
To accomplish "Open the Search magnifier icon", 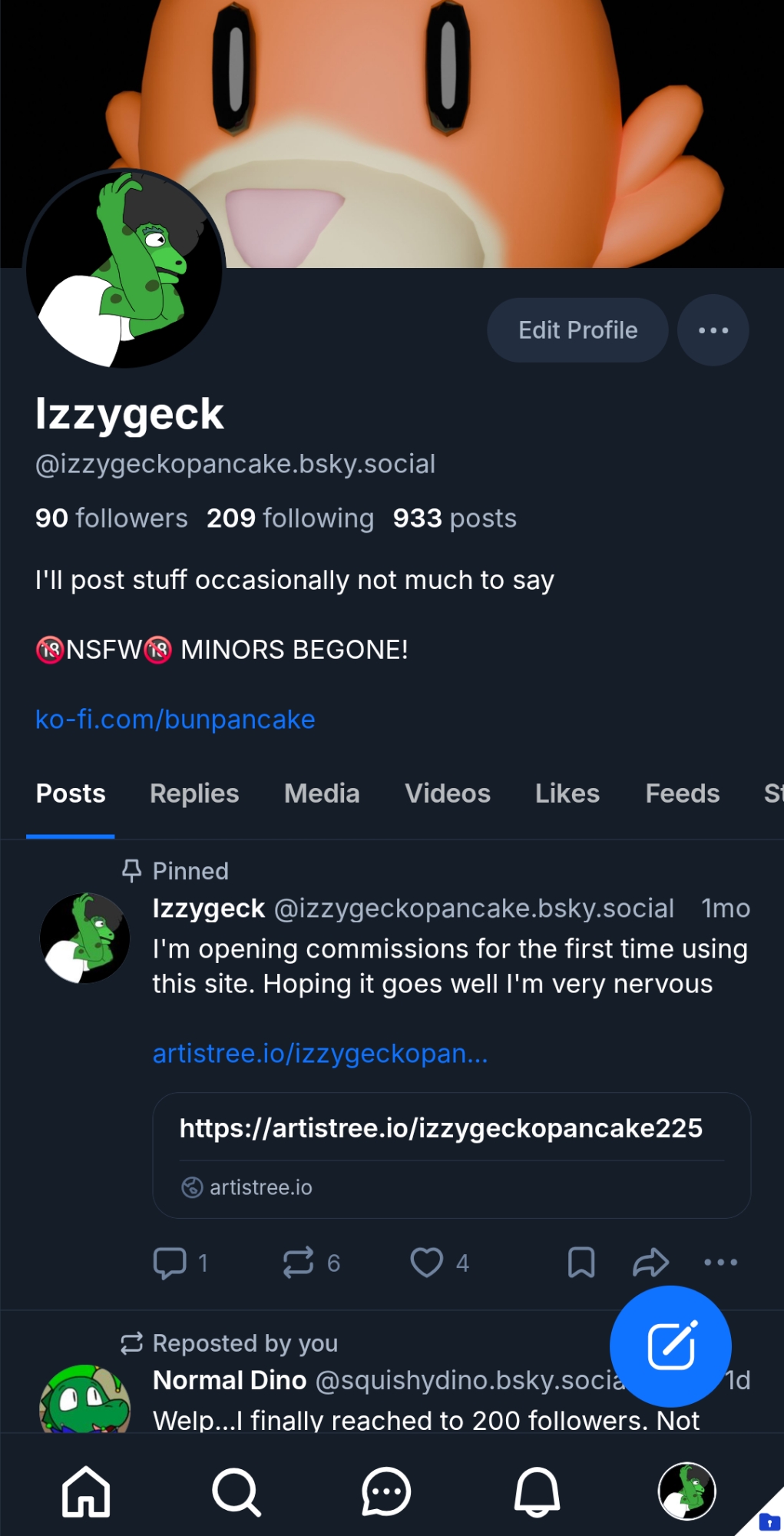I will (236, 1491).
